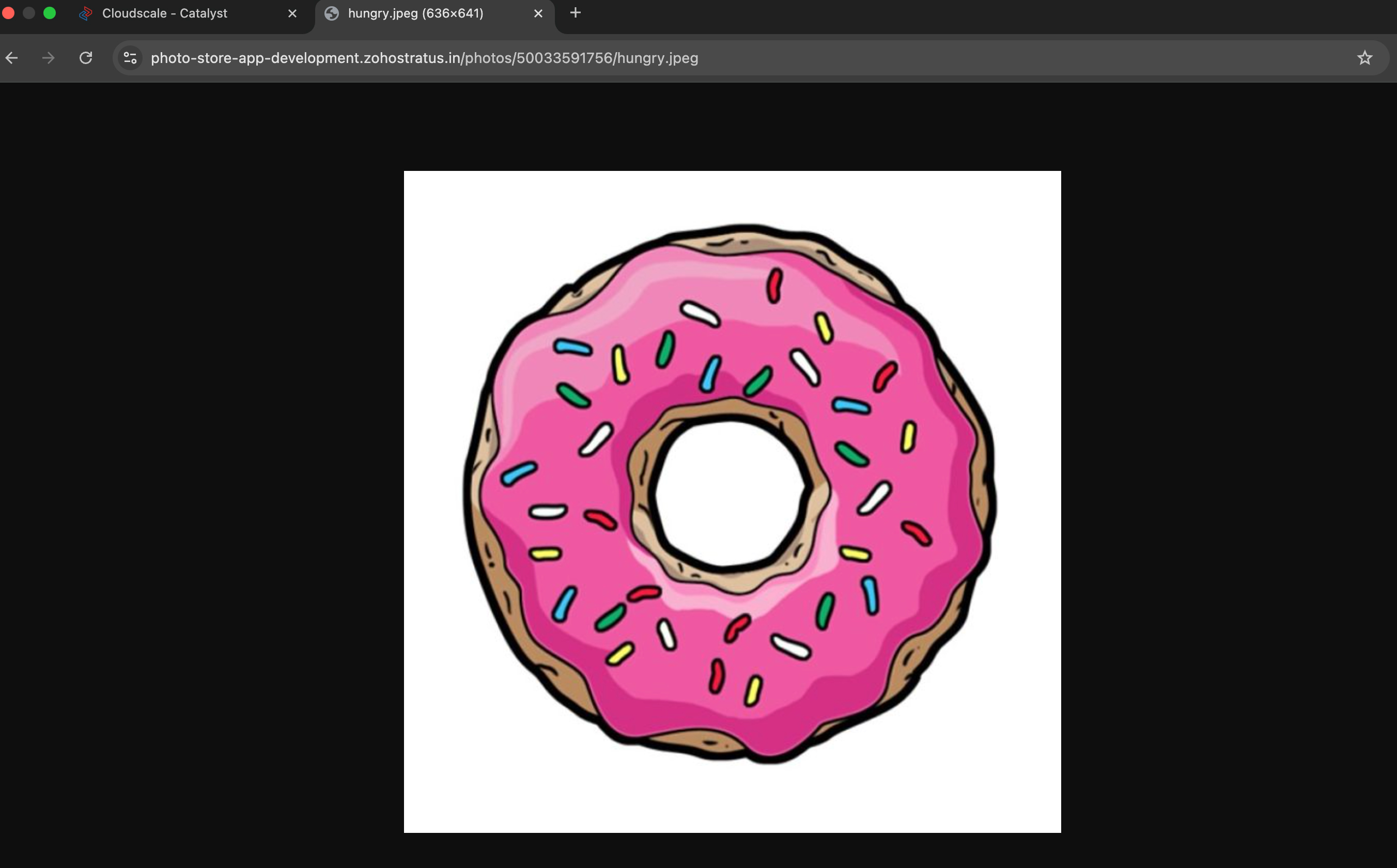Click the globe favicon on the hungry.jpeg tab
The image size is (1397, 868).
(332, 13)
